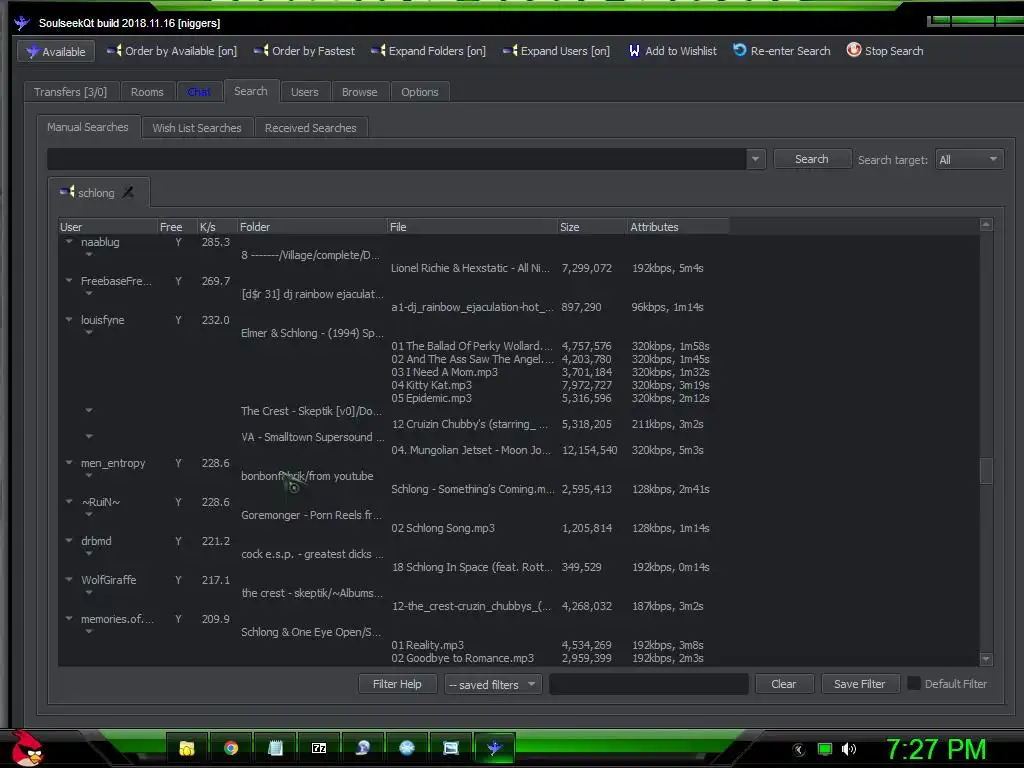Open the picture window taskbar icon
This screenshot has width=1024, height=768.
(x=451, y=748)
